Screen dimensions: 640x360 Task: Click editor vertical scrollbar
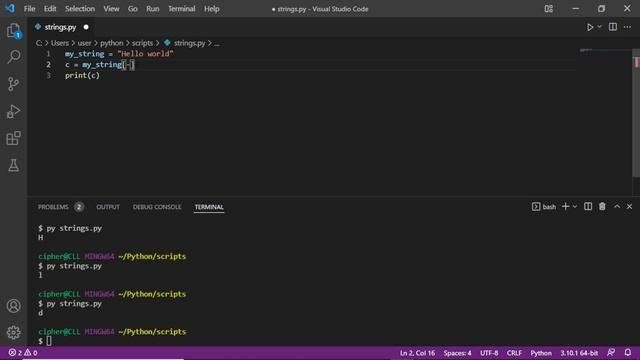coord(636,113)
